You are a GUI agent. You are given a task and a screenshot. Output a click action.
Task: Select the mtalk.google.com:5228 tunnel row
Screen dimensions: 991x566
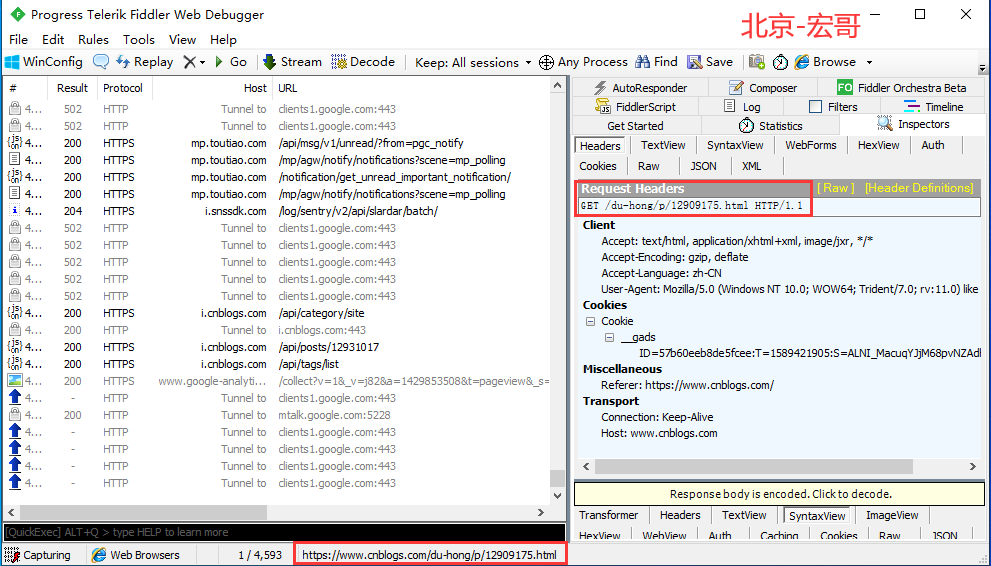click(x=277, y=416)
